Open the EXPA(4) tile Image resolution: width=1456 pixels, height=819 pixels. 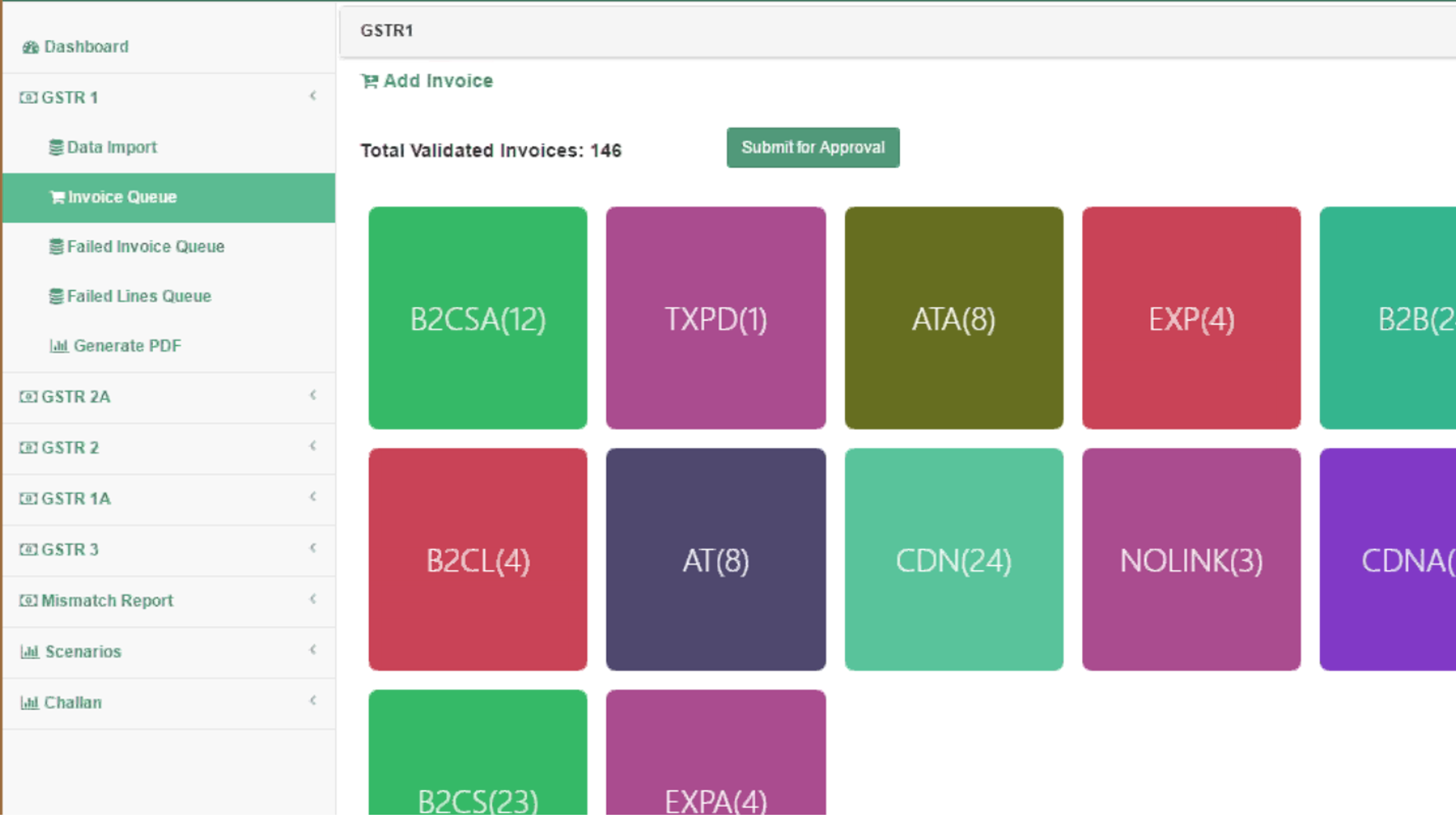click(715, 752)
